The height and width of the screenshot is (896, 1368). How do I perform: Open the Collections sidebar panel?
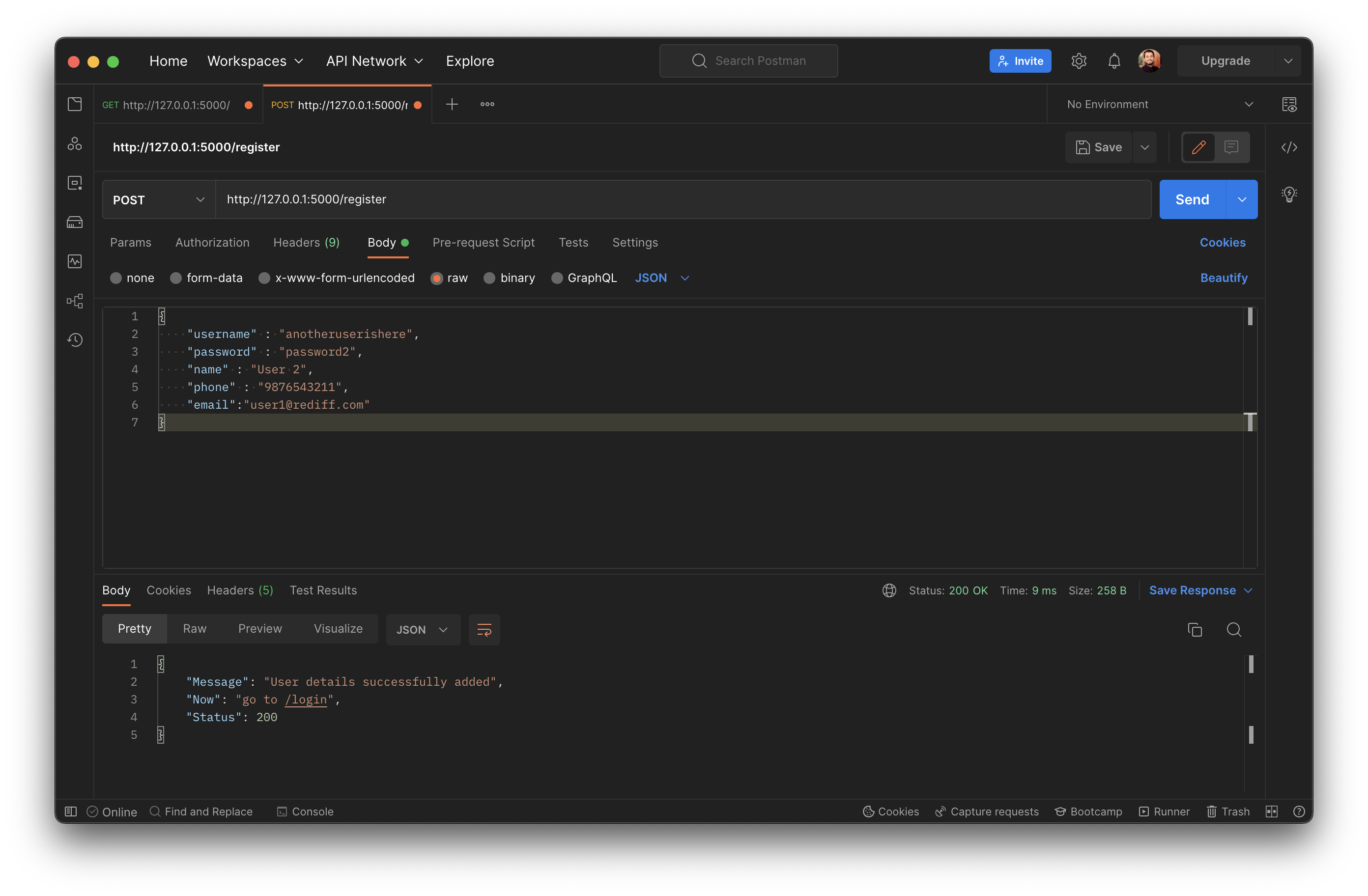(75, 104)
